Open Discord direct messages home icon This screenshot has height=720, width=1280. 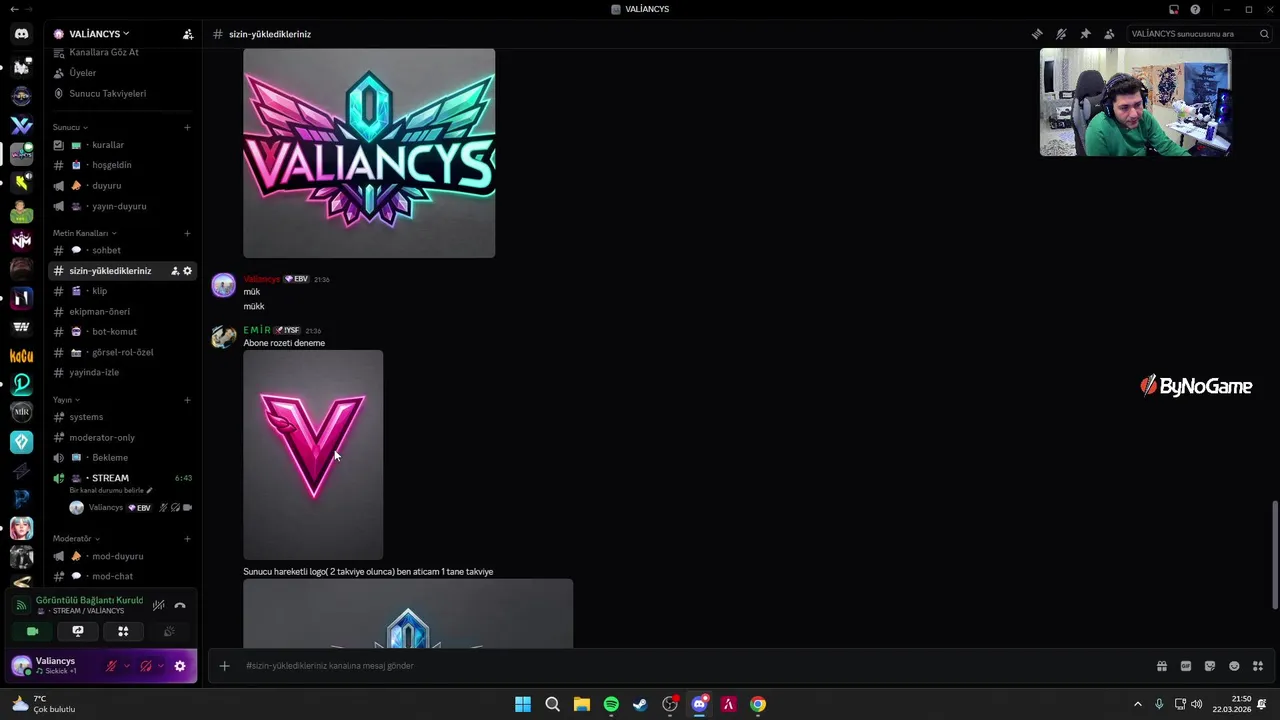click(21, 34)
